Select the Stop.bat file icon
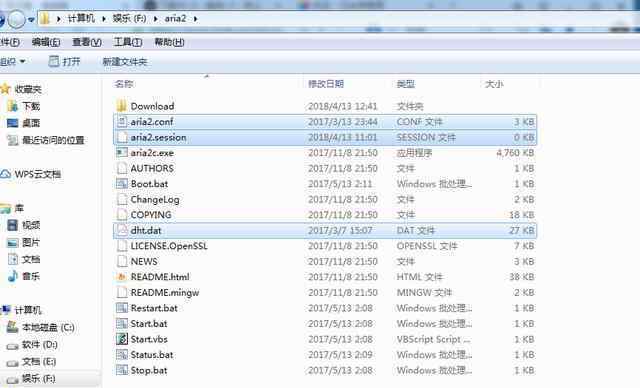The height and width of the screenshot is (388, 640). pos(122,370)
